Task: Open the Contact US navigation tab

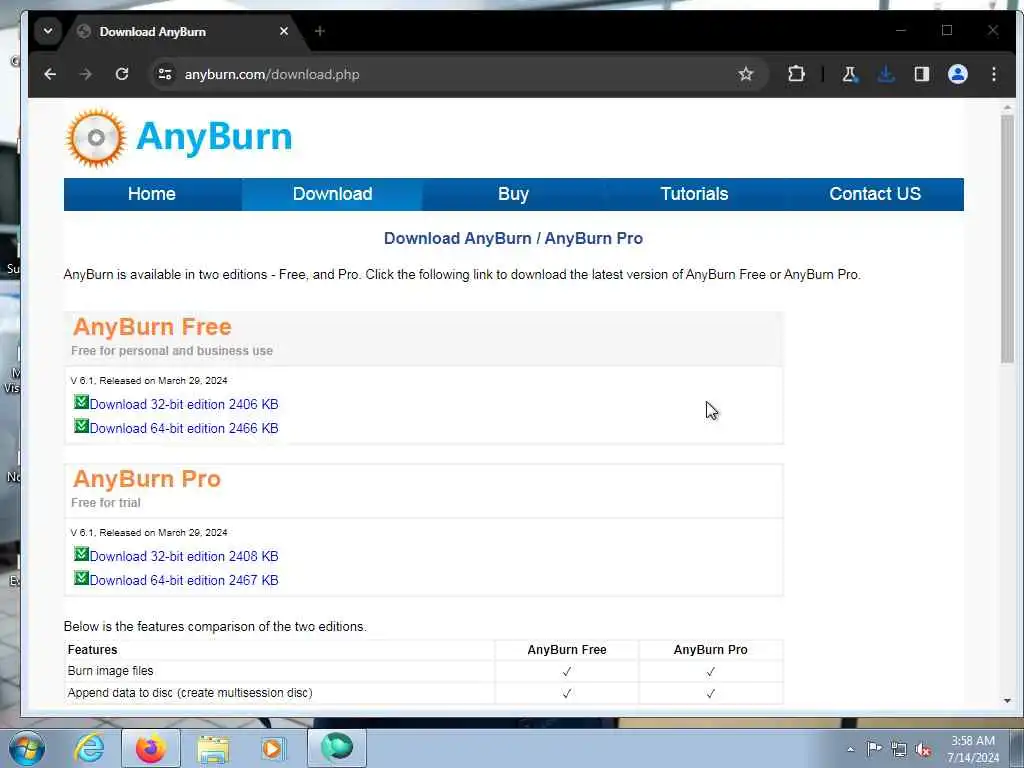Action: 874,194
